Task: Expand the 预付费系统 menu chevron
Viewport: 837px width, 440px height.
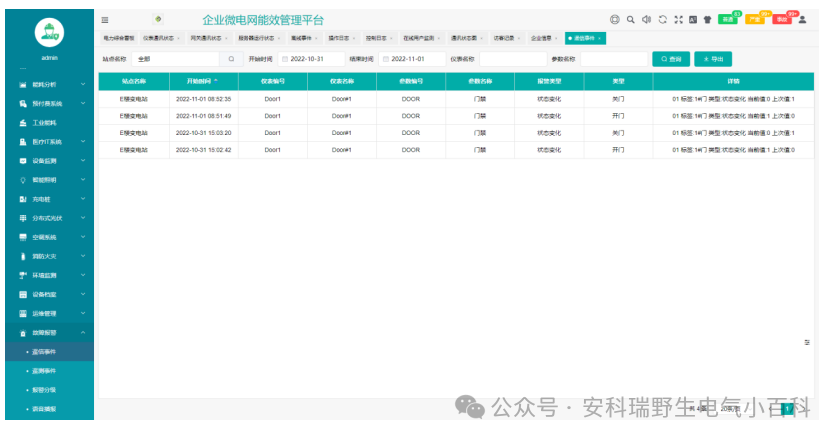Action: (83, 104)
